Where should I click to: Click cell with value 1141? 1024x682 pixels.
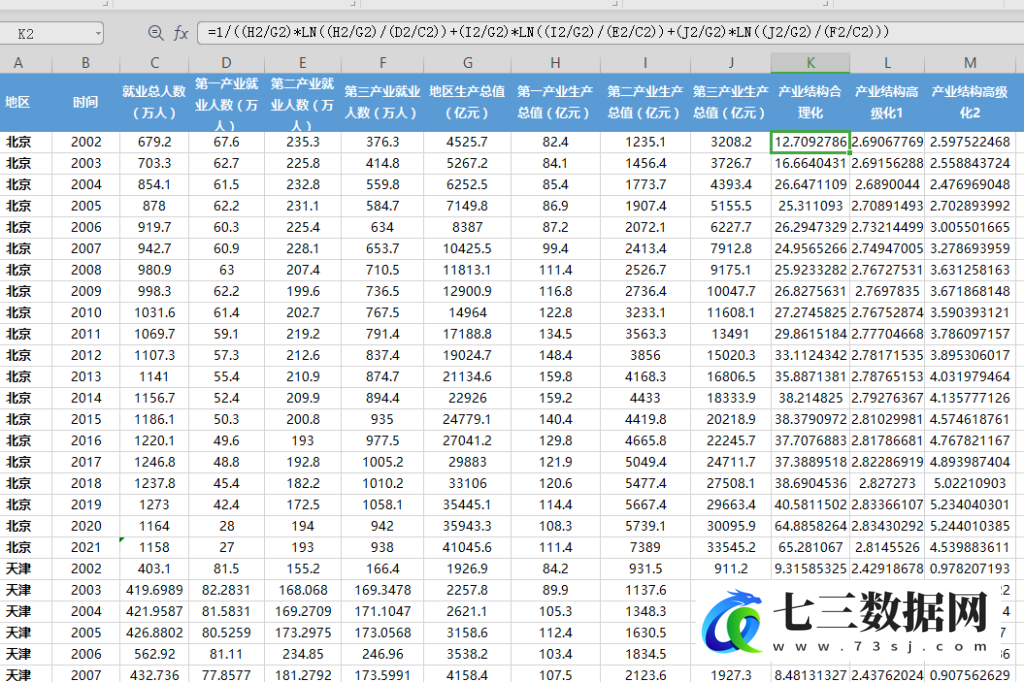pyautogui.click(x=154, y=376)
